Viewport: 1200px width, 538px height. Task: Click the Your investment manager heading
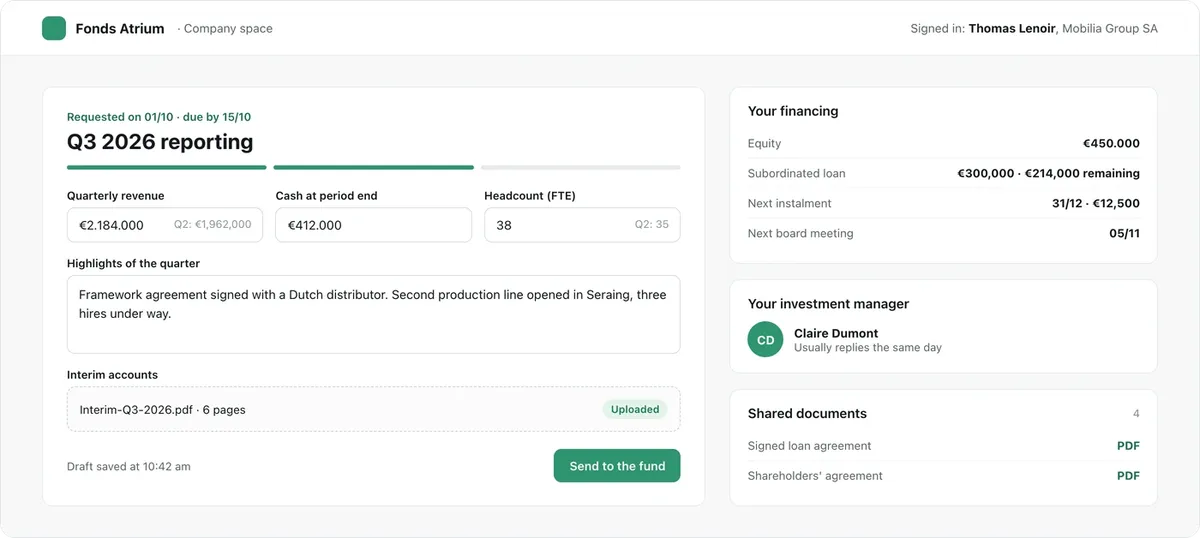[x=828, y=304]
